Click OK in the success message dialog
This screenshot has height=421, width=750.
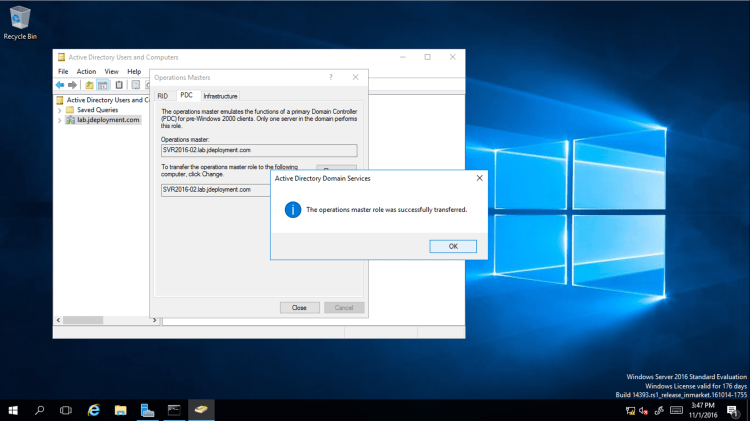point(453,246)
